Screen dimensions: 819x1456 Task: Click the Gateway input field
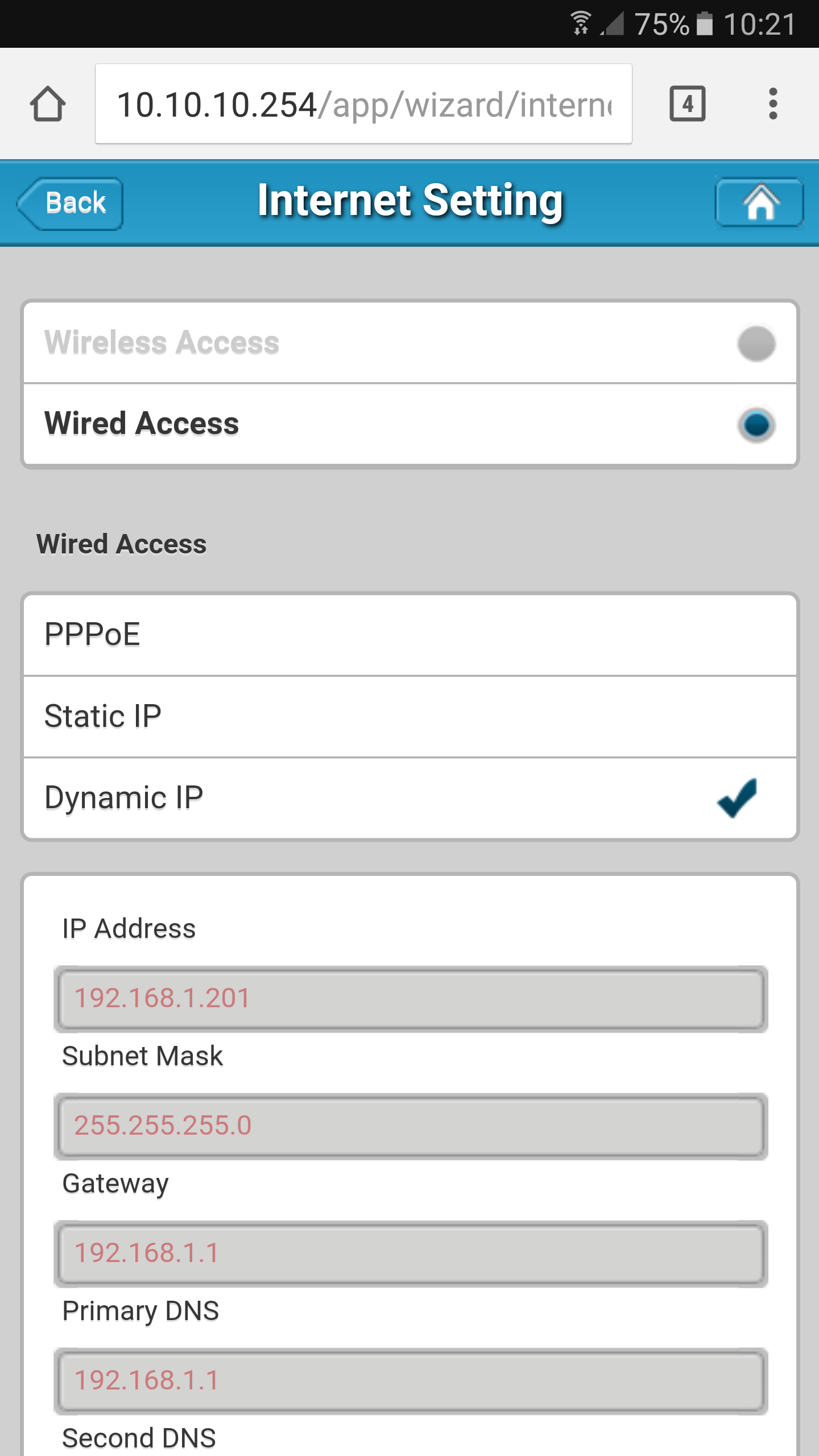click(x=411, y=1254)
